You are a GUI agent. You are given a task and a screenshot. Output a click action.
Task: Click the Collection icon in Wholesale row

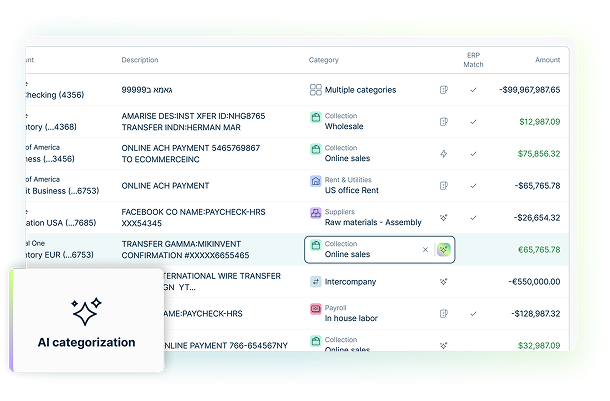[x=316, y=117]
